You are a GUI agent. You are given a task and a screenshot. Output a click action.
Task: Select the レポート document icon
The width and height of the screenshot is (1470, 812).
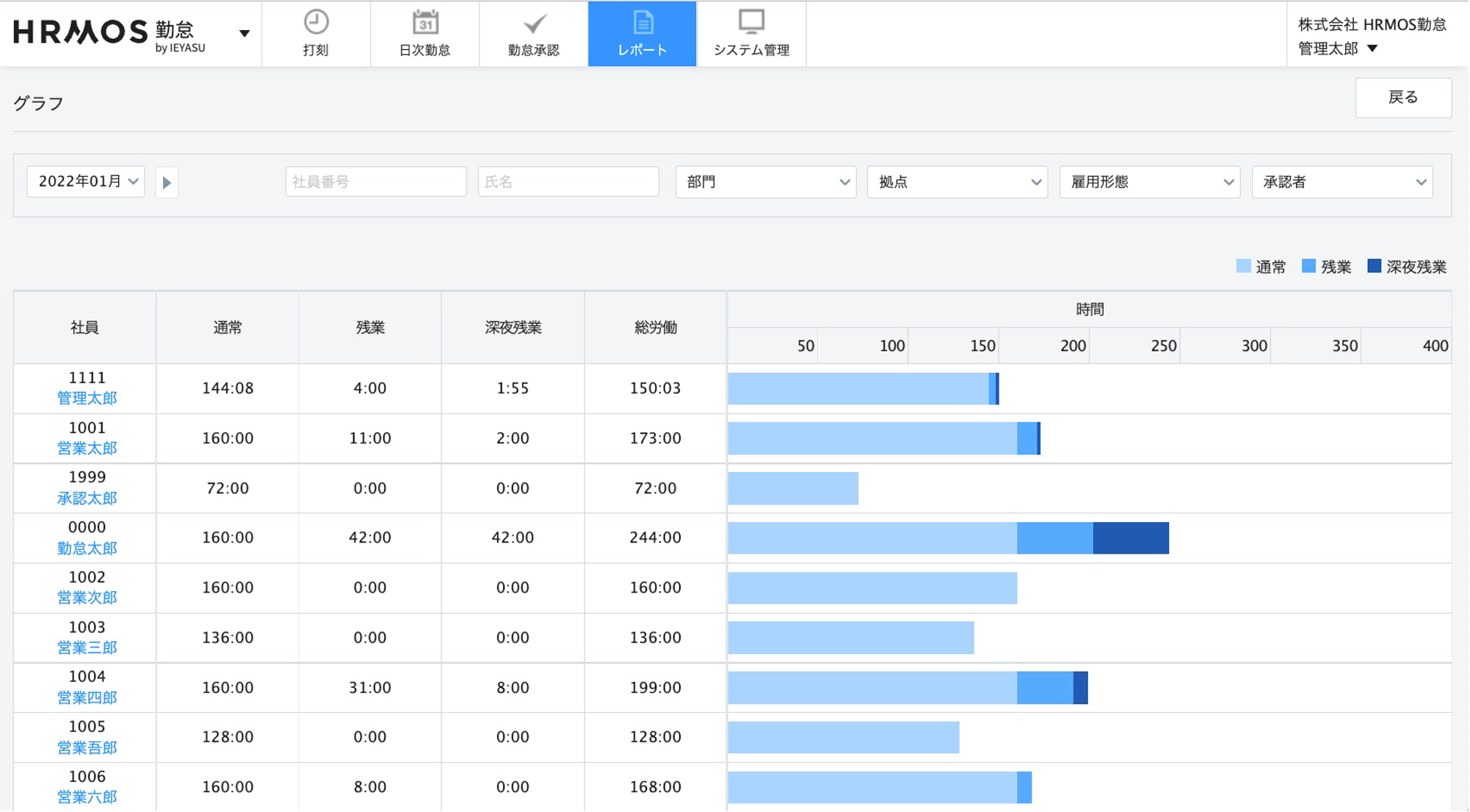(642, 24)
